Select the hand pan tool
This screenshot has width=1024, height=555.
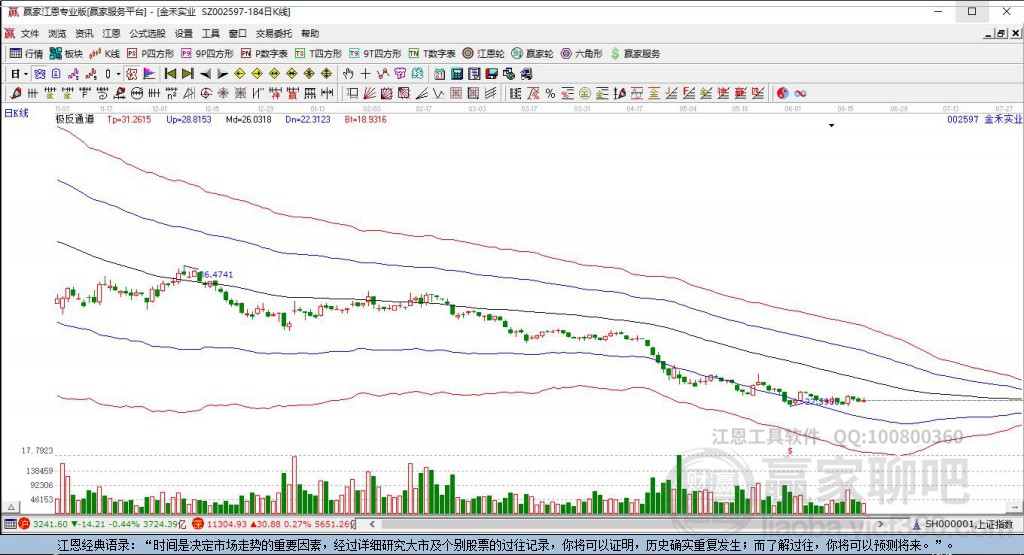[348, 74]
